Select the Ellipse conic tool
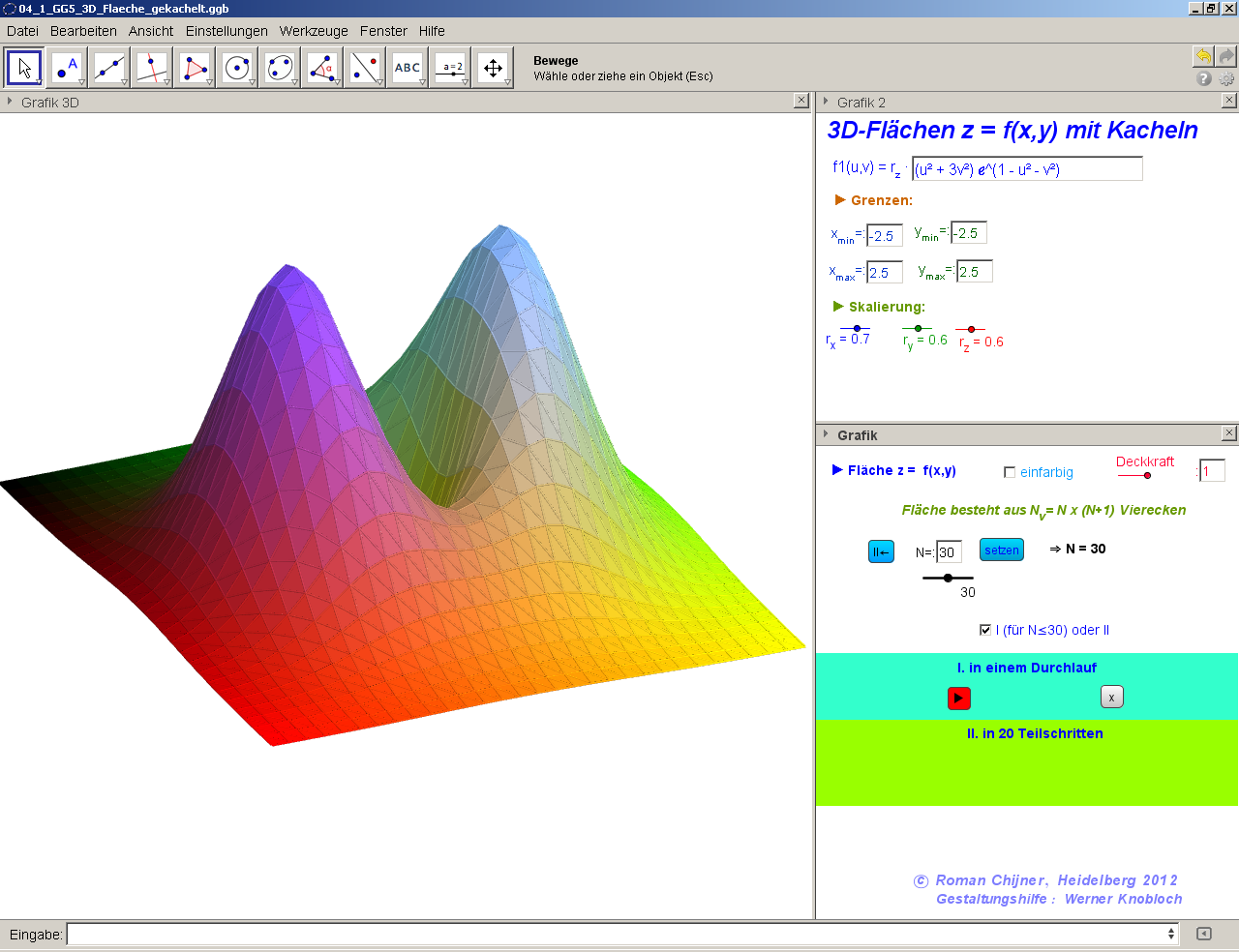This screenshot has width=1239, height=952. [280, 68]
